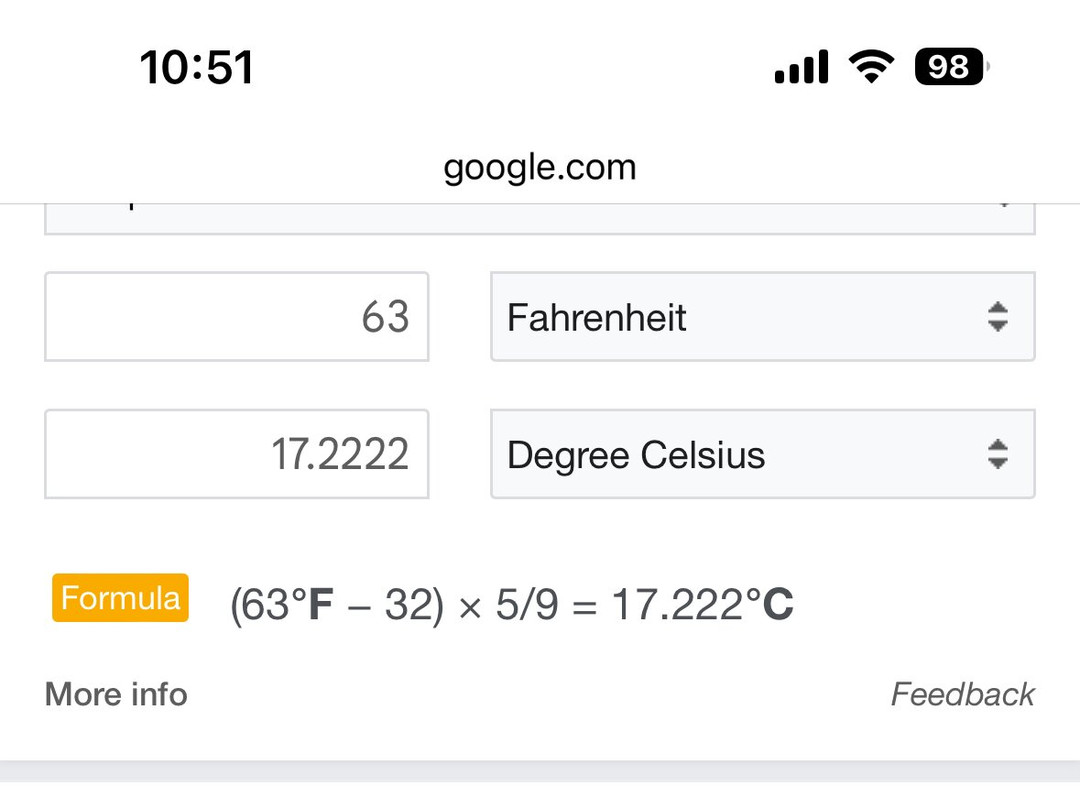
Task: Open the Fahrenheit unit dropdown
Action: [x=740, y=317]
